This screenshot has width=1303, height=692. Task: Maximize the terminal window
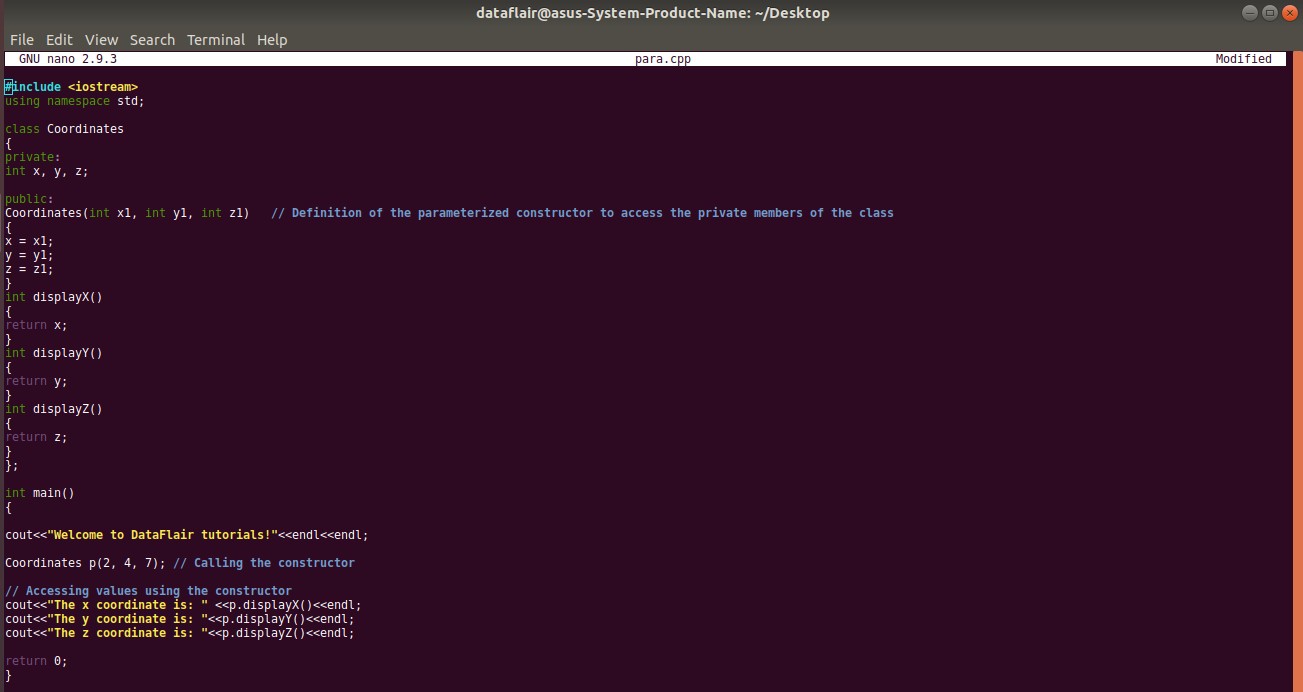click(x=1268, y=12)
